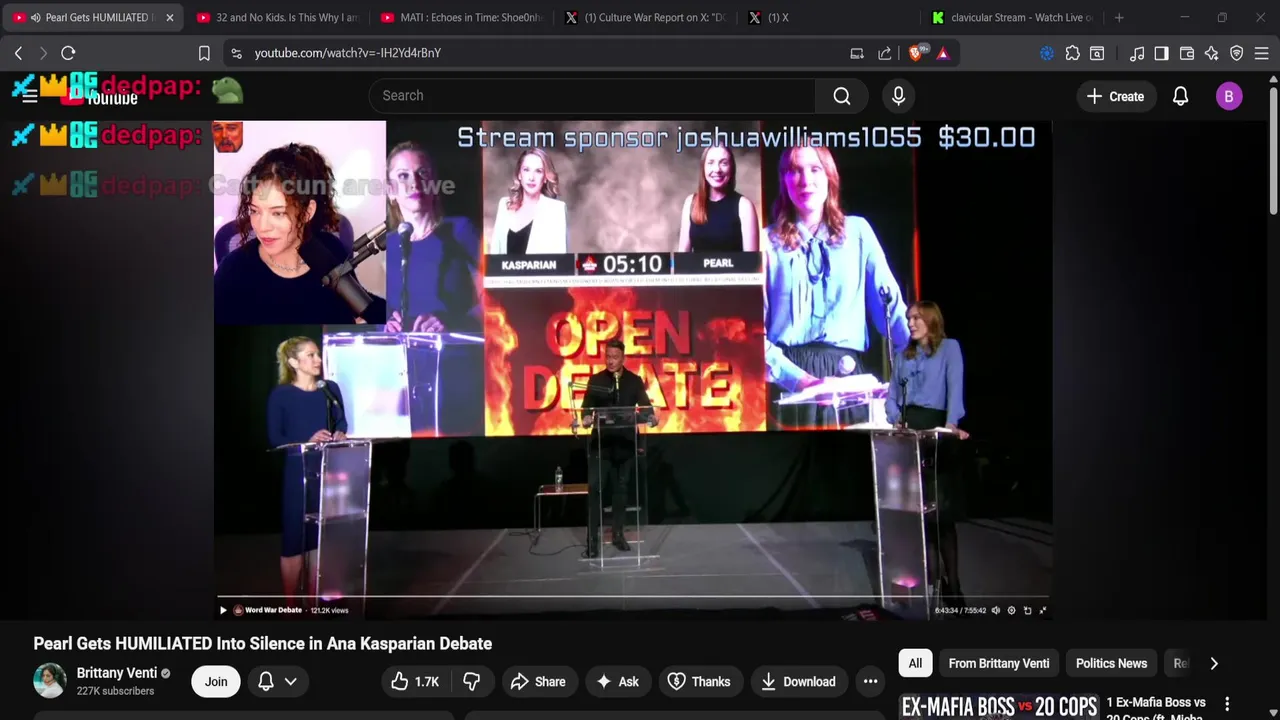Click the Pearl Gets HUMILIATED video title
The width and height of the screenshot is (1280, 720).
tap(263, 644)
